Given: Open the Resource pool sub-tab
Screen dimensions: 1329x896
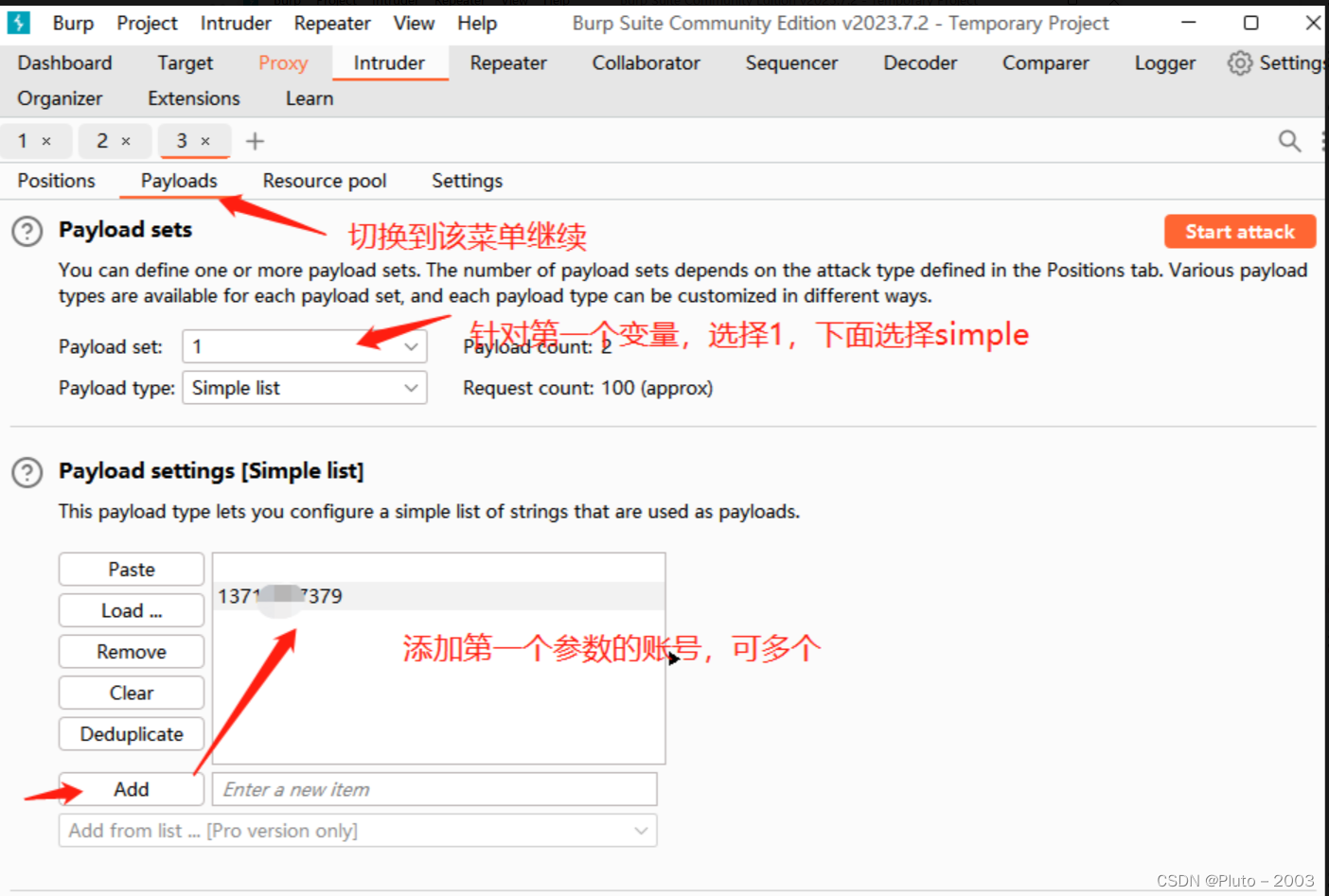Looking at the screenshot, I should (x=325, y=181).
